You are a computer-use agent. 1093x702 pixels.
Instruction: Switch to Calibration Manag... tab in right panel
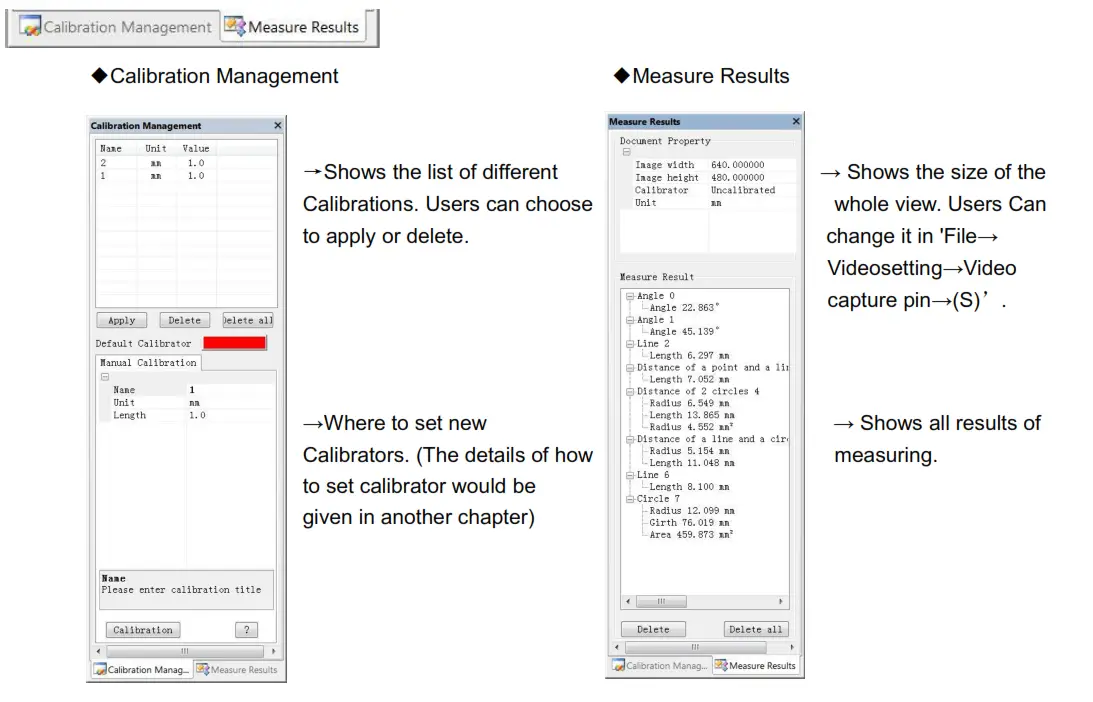pos(660,666)
